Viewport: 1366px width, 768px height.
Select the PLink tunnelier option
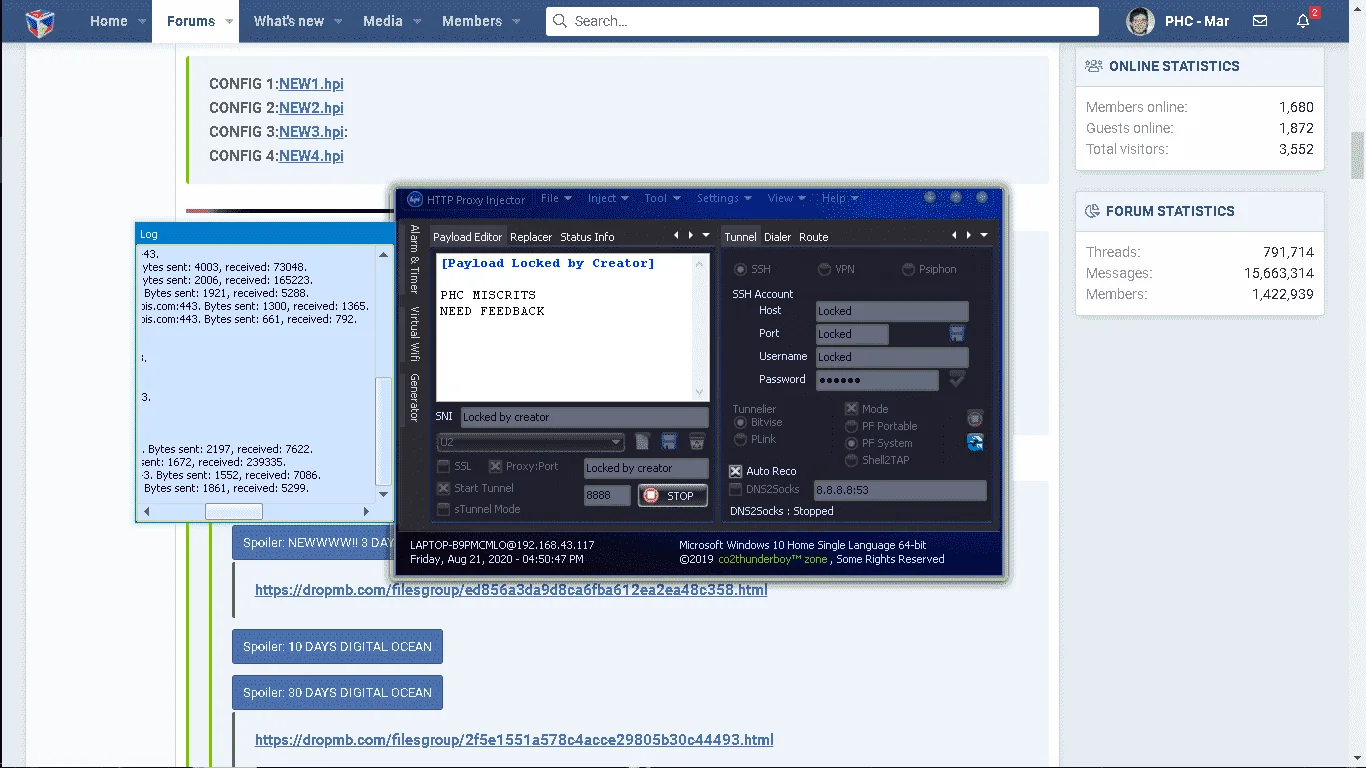741,439
